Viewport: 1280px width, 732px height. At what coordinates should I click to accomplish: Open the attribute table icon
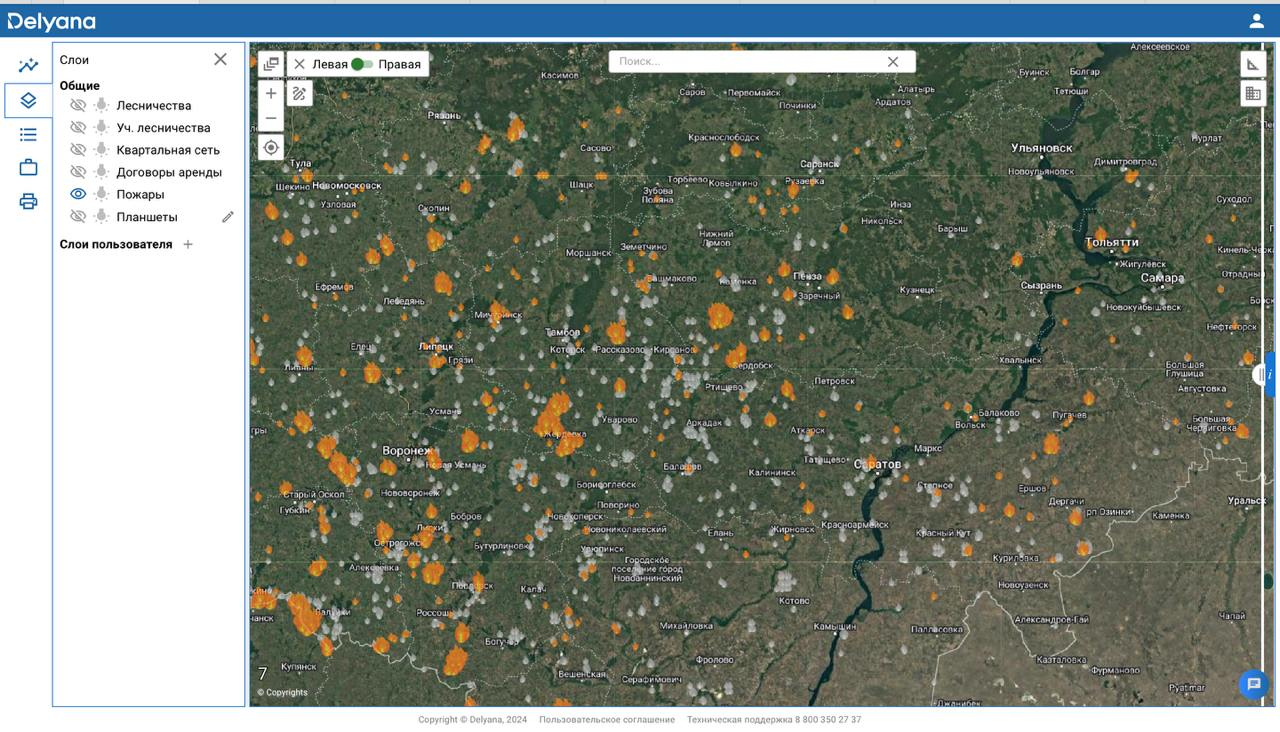point(1252,94)
